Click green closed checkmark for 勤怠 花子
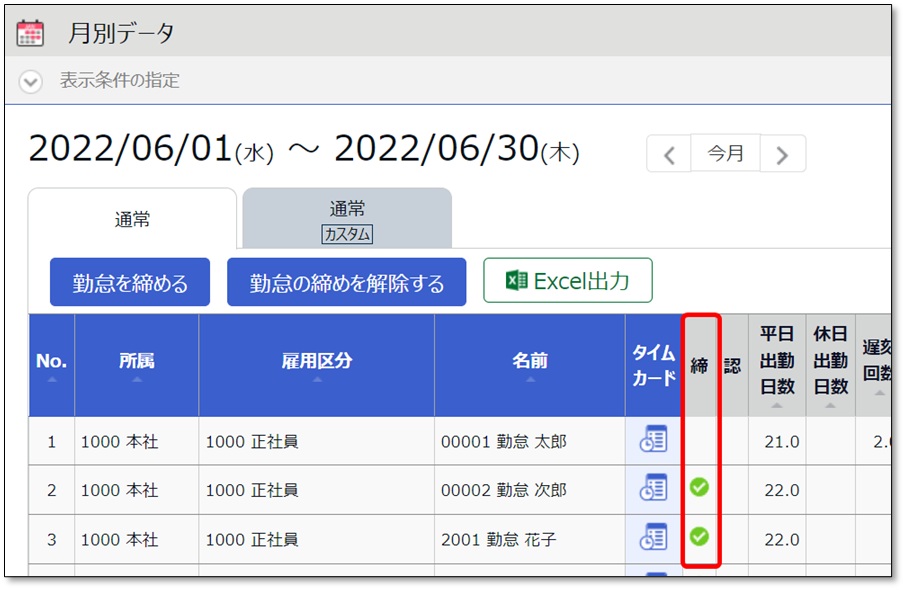 pos(699,537)
